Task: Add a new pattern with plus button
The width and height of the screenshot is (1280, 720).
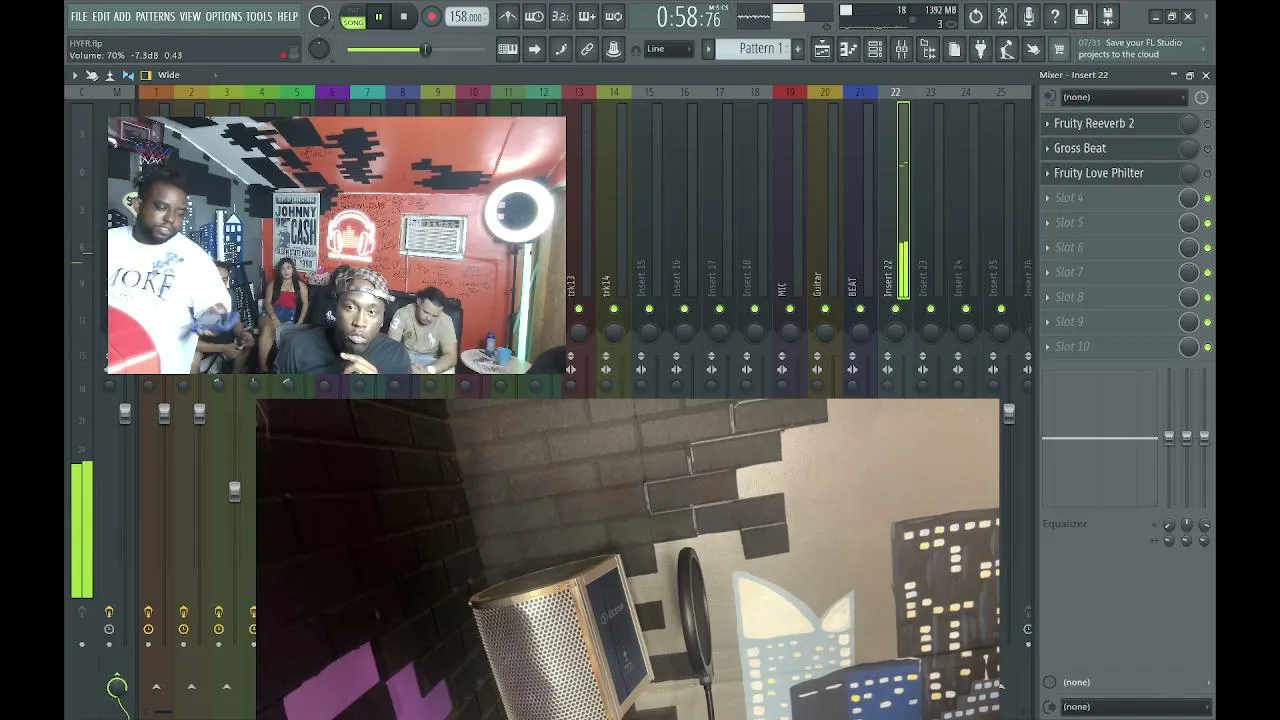Action: tap(797, 49)
